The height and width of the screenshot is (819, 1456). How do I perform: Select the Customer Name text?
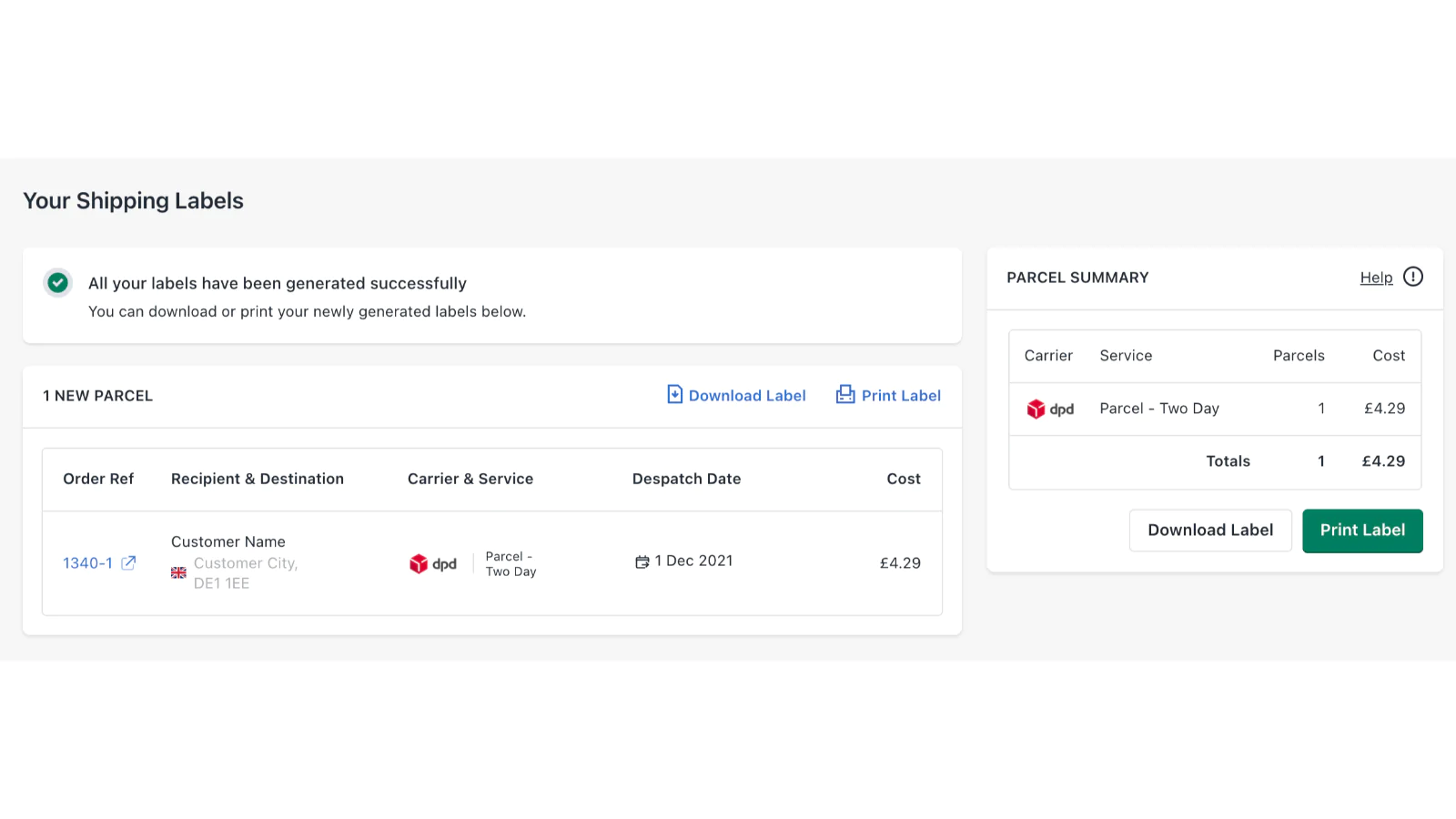pyautogui.click(x=228, y=541)
